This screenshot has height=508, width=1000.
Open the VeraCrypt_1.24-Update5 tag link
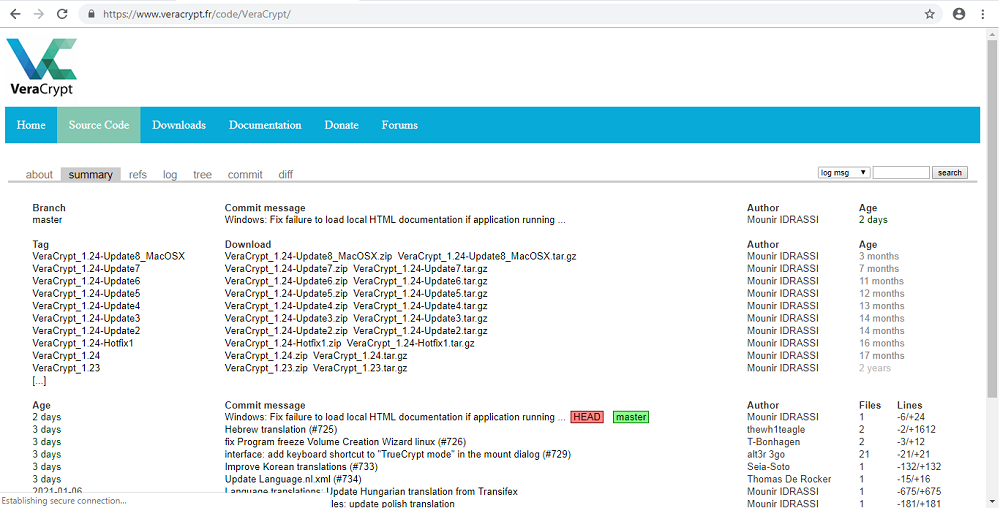(86, 294)
